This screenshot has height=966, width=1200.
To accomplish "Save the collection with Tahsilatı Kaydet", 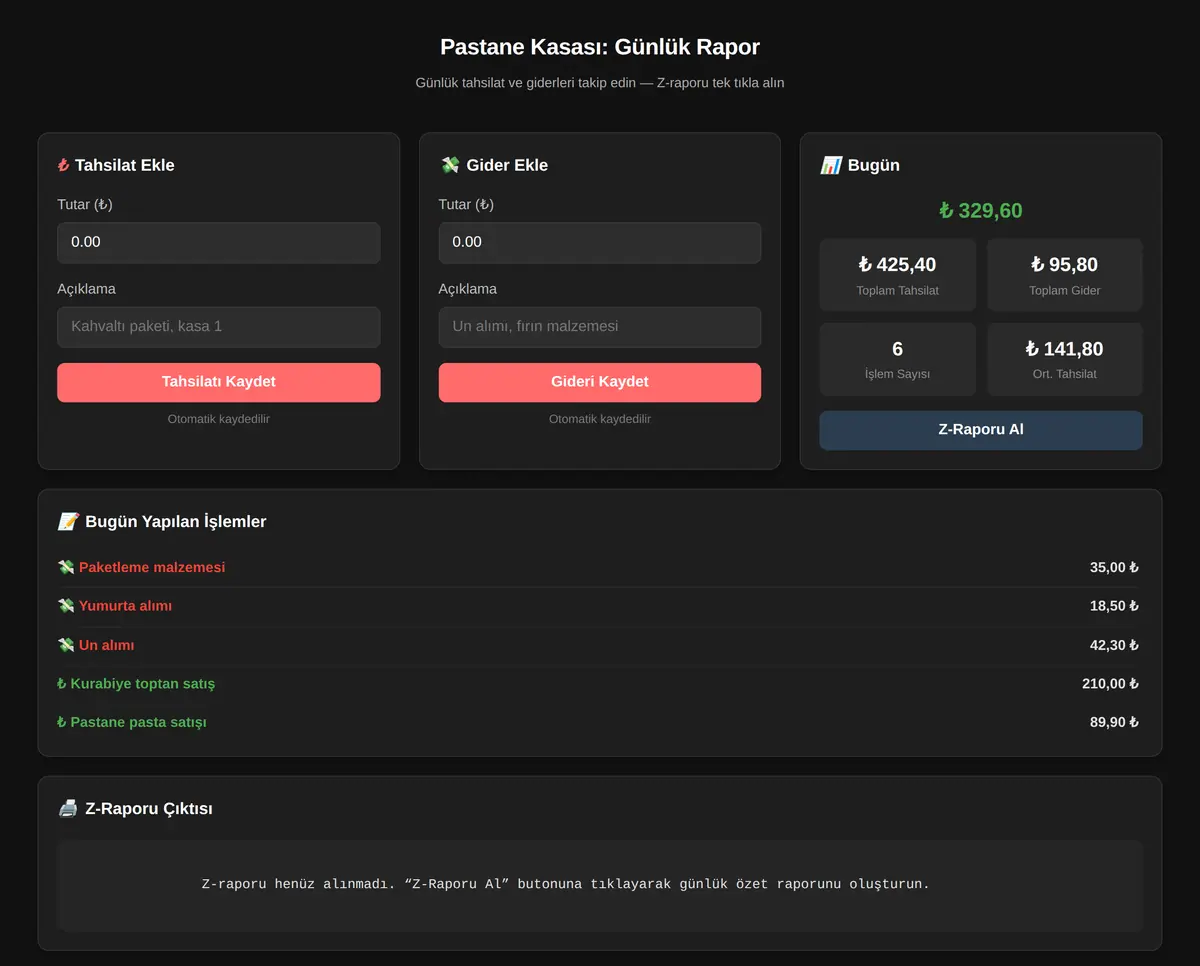I will 219,382.
